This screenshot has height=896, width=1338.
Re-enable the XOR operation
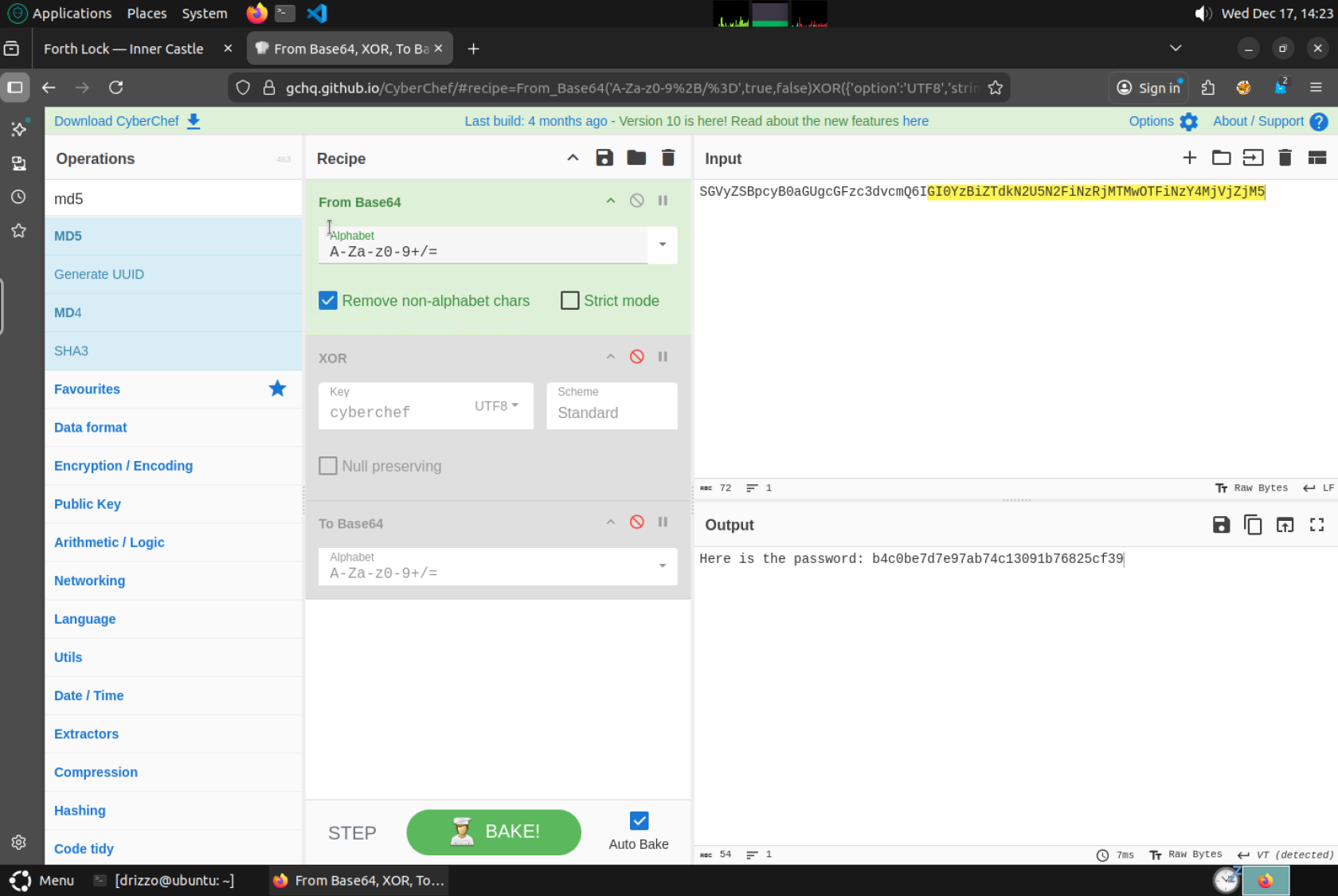click(x=637, y=357)
